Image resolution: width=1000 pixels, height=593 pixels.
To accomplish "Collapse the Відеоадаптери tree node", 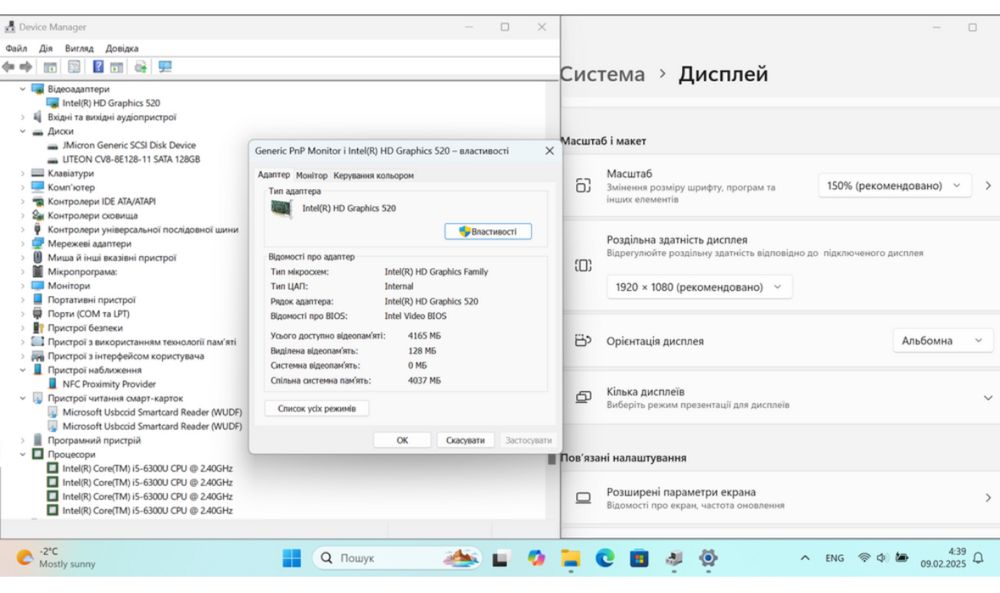I will [22, 89].
